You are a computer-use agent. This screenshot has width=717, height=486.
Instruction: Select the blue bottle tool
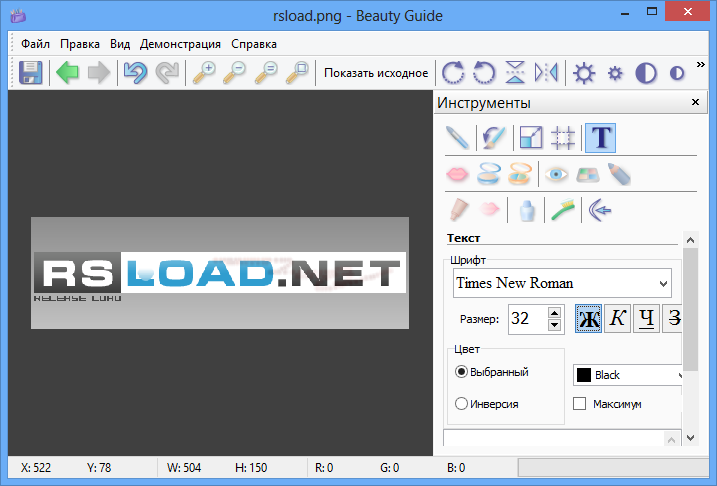tap(526, 210)
